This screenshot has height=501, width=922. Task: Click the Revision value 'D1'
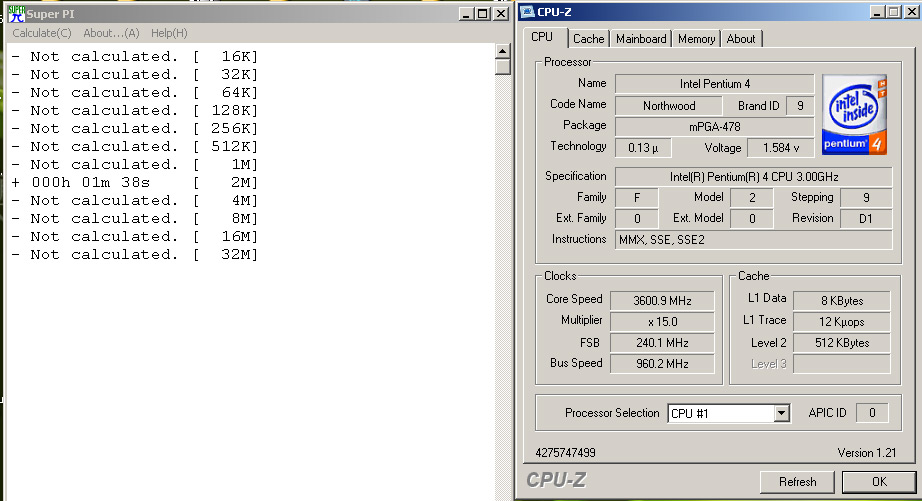coord(866,219)
